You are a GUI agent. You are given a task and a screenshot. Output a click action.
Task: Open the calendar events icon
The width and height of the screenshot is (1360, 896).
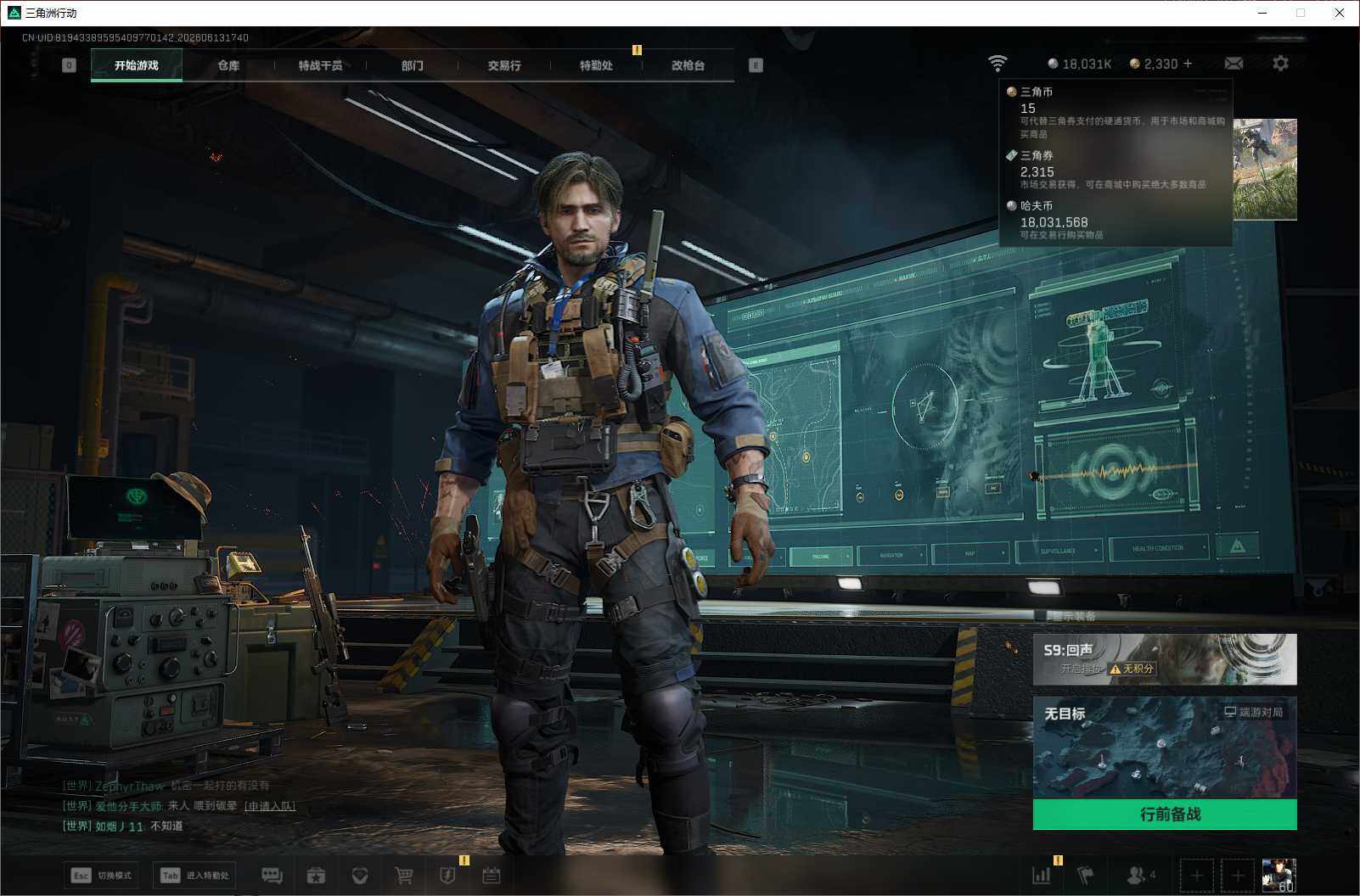click(492, 875)
